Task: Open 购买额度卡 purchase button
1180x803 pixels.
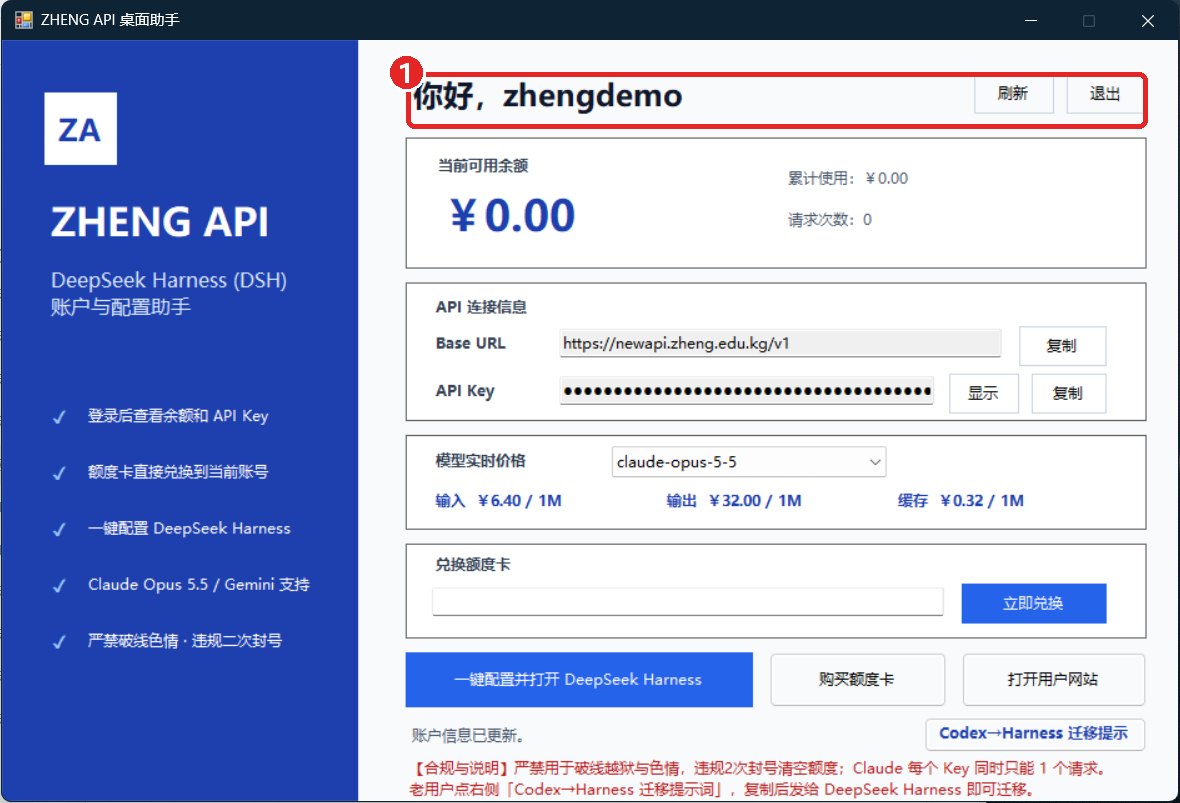Action: pyautogui.click(x=857, y=680)
